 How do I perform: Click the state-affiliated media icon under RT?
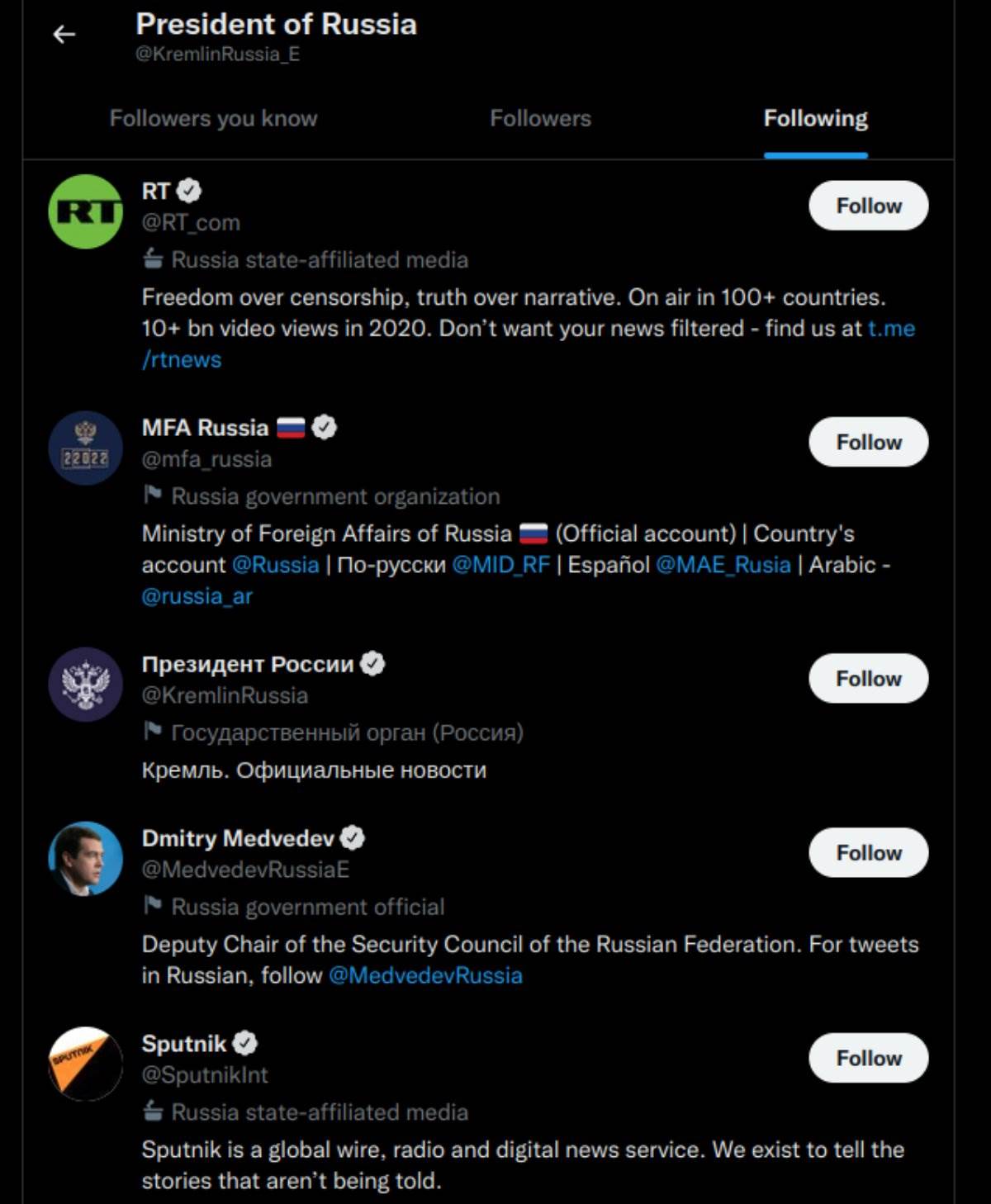(152, 259)
